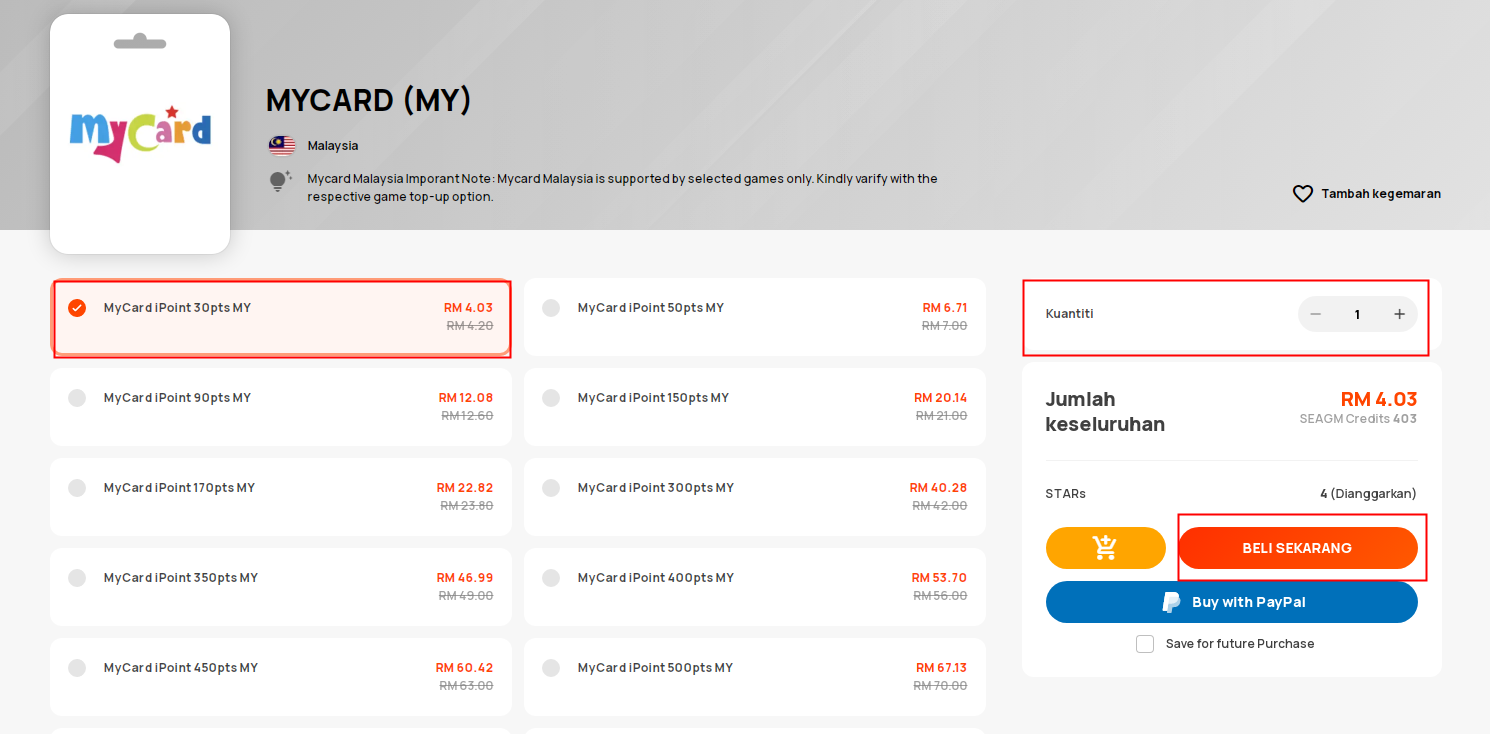1490x734 pixels.
Task: Click the Malaysia region label
Action: coord(333,146)
